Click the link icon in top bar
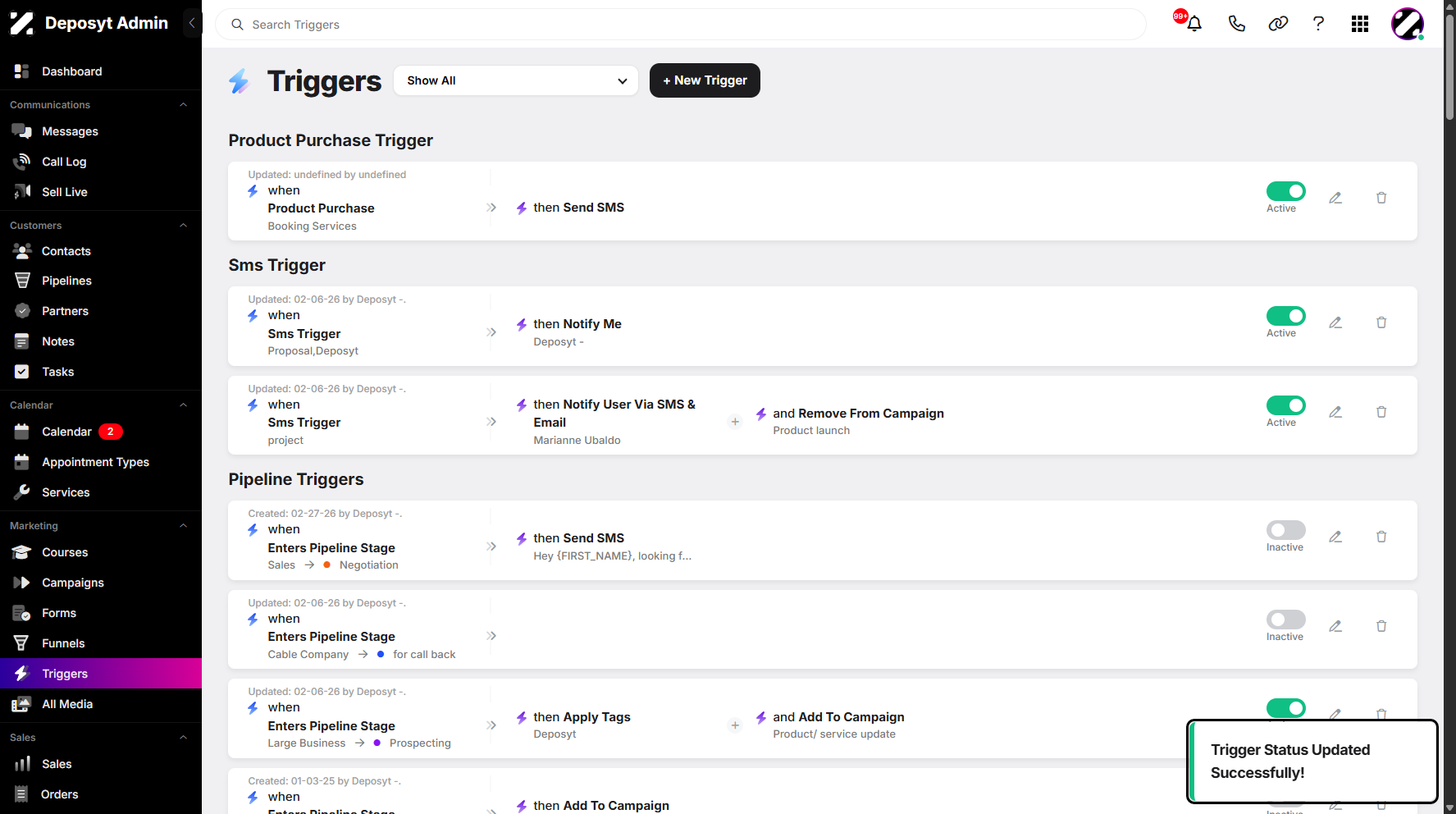This screenshot has height=814, width=1456. pyautogui.click(x=1278, y=24)
